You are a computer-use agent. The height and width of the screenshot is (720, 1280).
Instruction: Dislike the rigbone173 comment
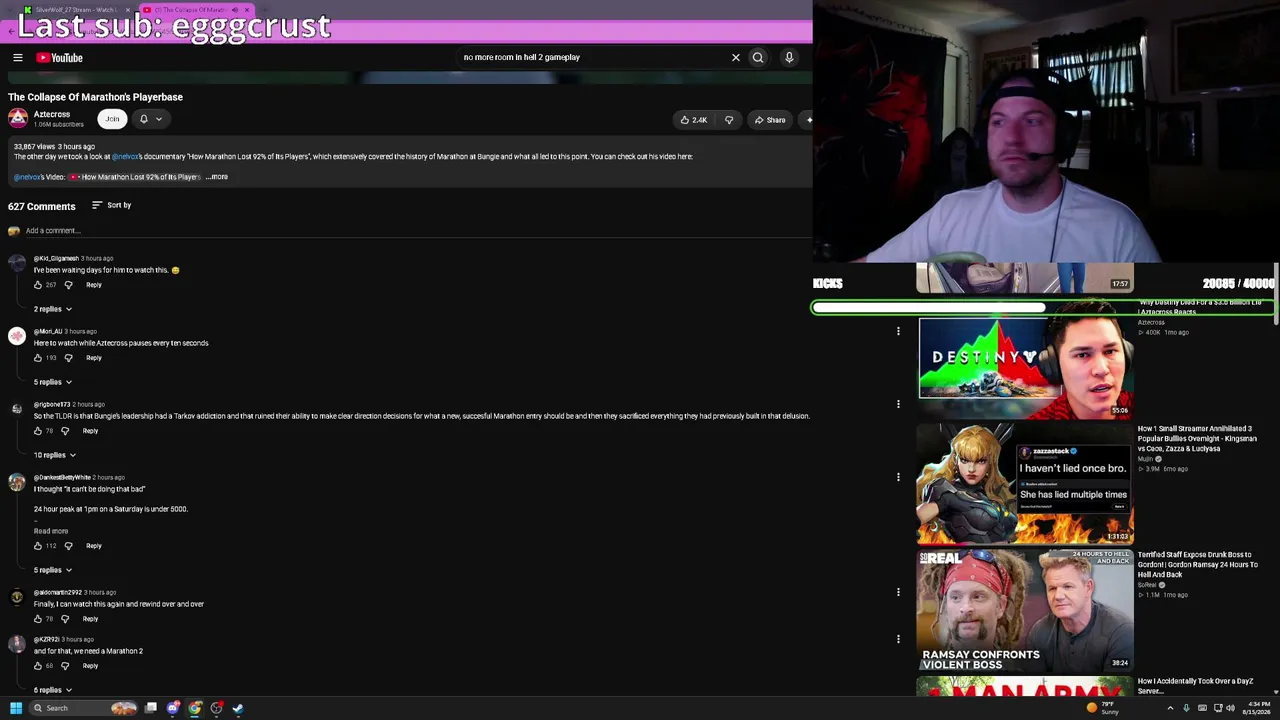coord(65,431)
